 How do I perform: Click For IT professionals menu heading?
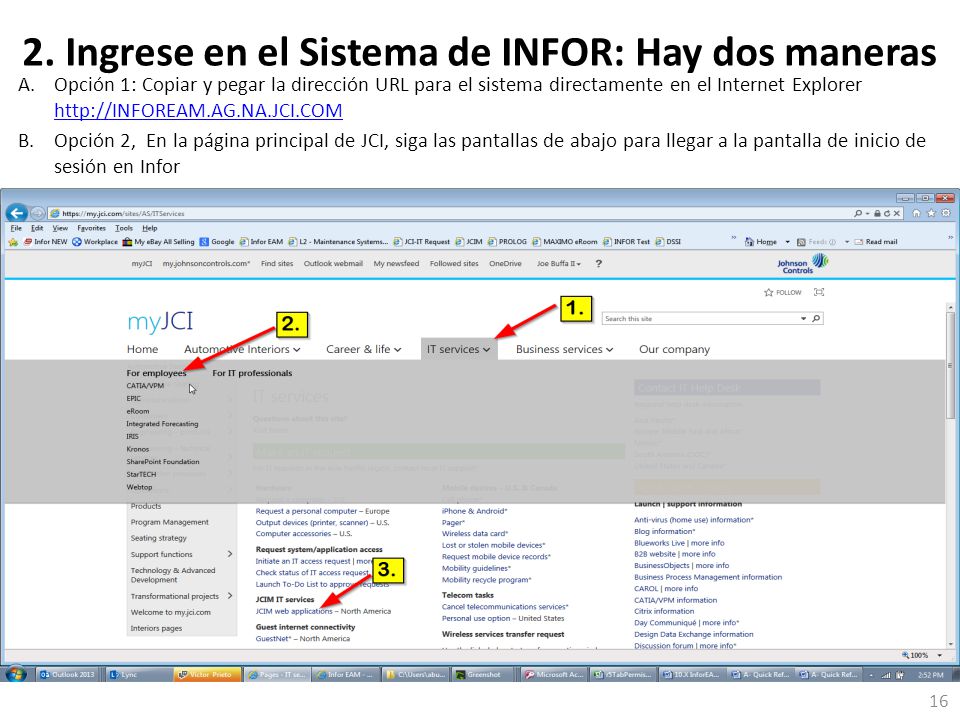click(x=252, y=373)
